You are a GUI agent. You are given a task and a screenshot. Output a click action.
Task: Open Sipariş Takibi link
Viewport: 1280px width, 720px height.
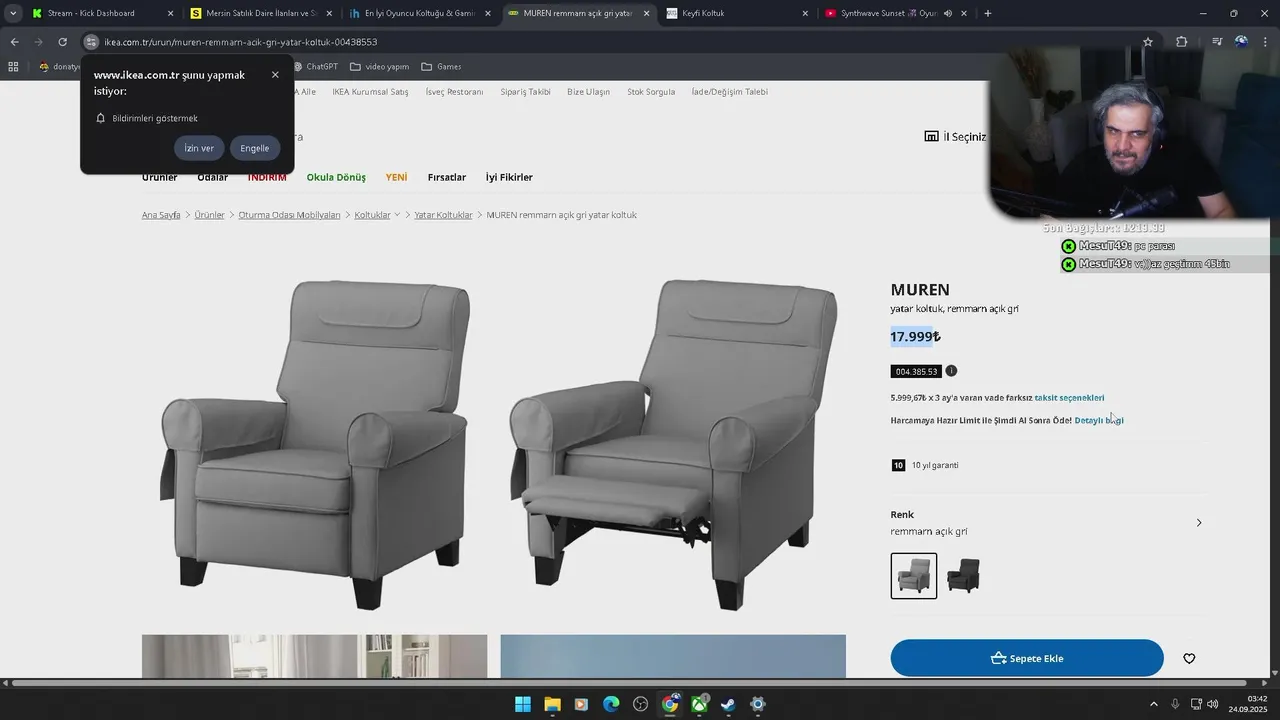pyautogui.click(x=525, y=92)
